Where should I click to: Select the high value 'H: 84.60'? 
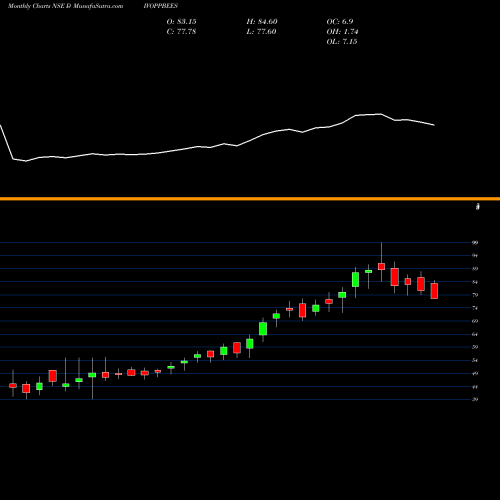262,22
